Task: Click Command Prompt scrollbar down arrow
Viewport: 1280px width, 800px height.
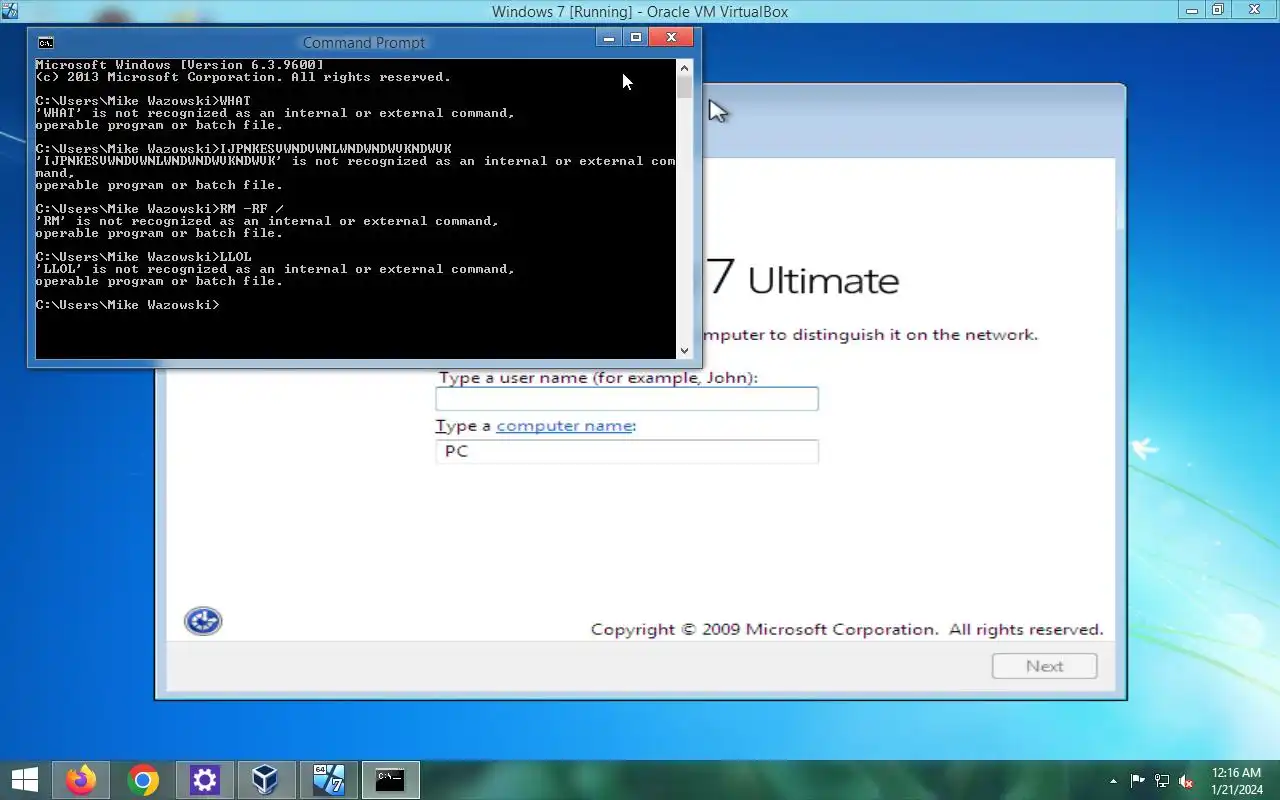Action: point(684,350)
